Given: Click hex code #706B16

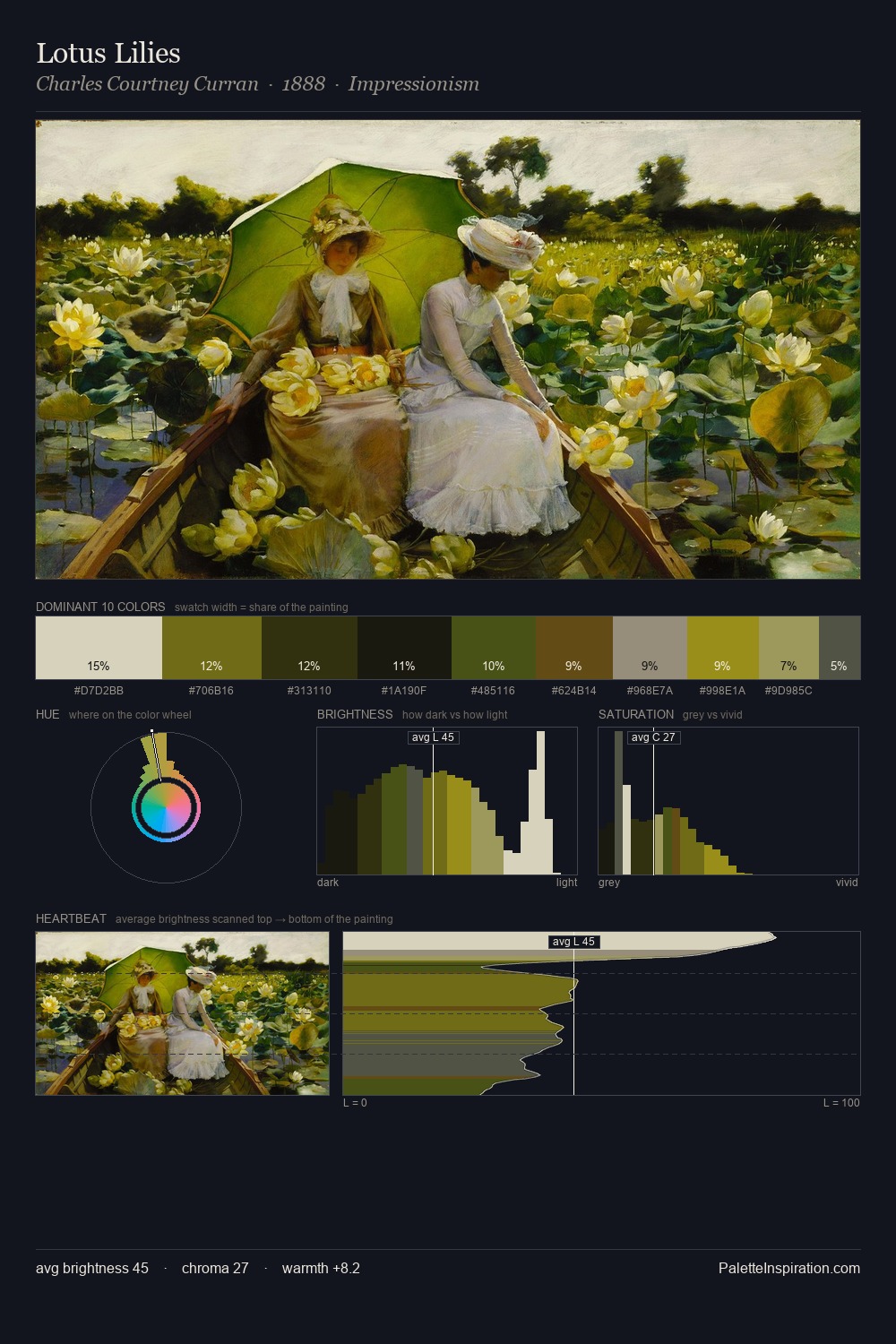Looking at the screenshot, I should coord(211,691).
